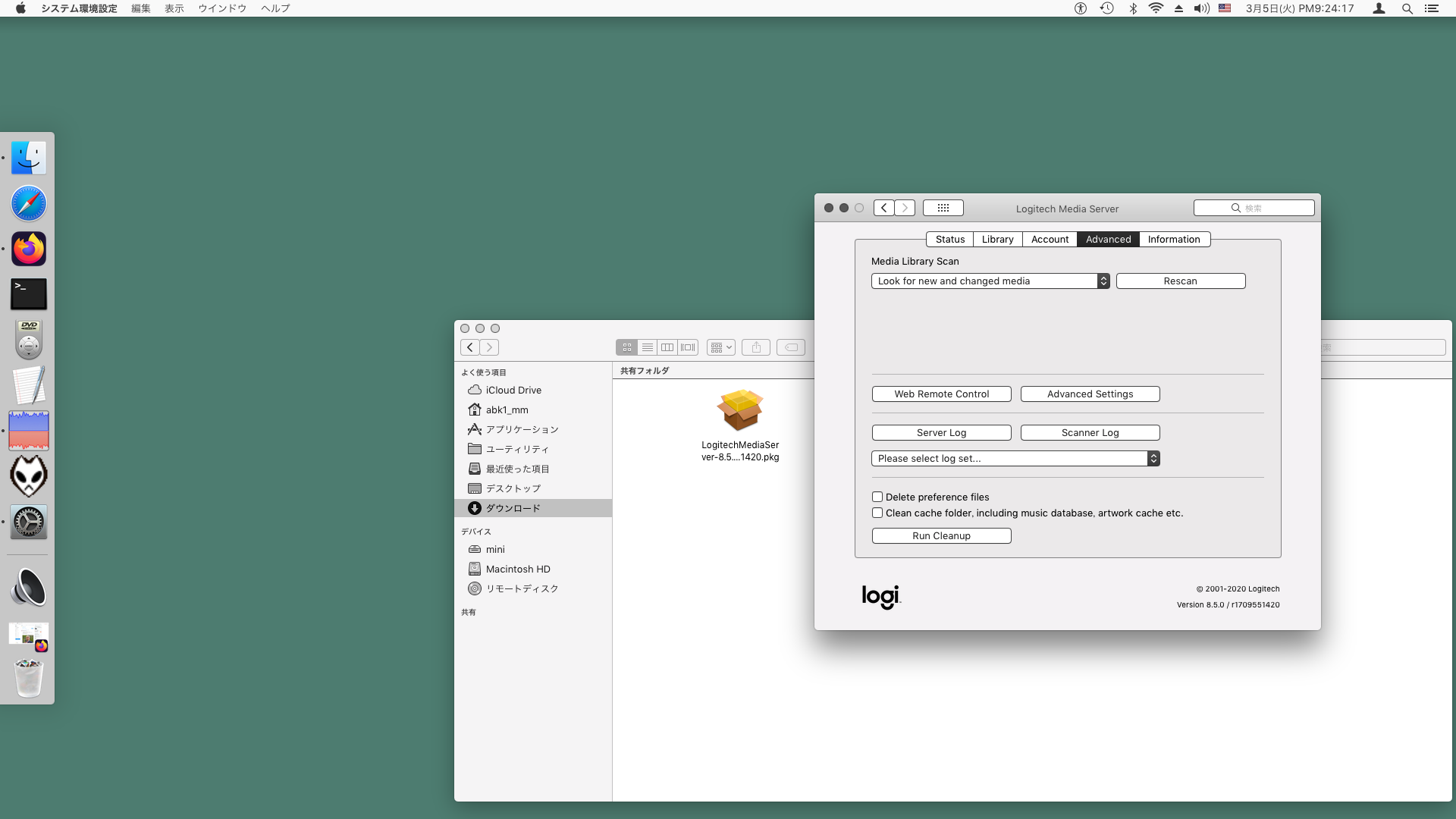Switch to the Status tab
Viewport: 1456px width, 819px height.
click(x=950, y=239)
